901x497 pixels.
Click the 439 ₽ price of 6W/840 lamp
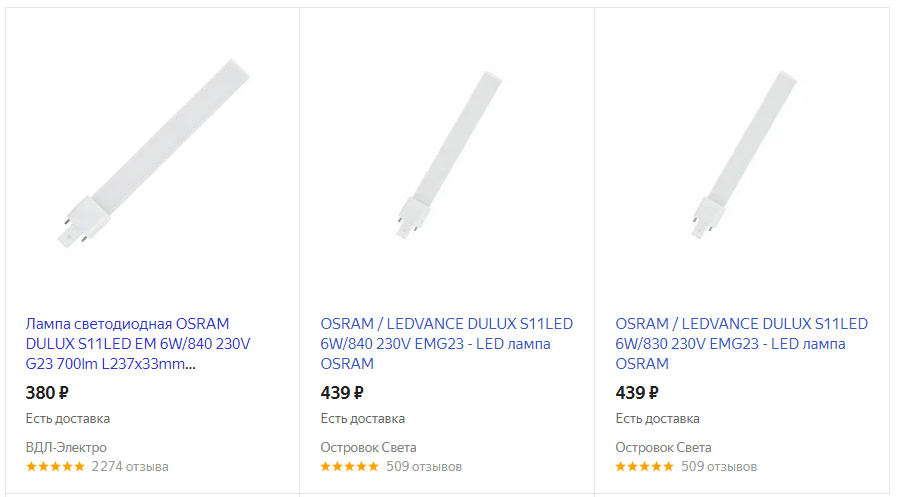coord(342,393)
